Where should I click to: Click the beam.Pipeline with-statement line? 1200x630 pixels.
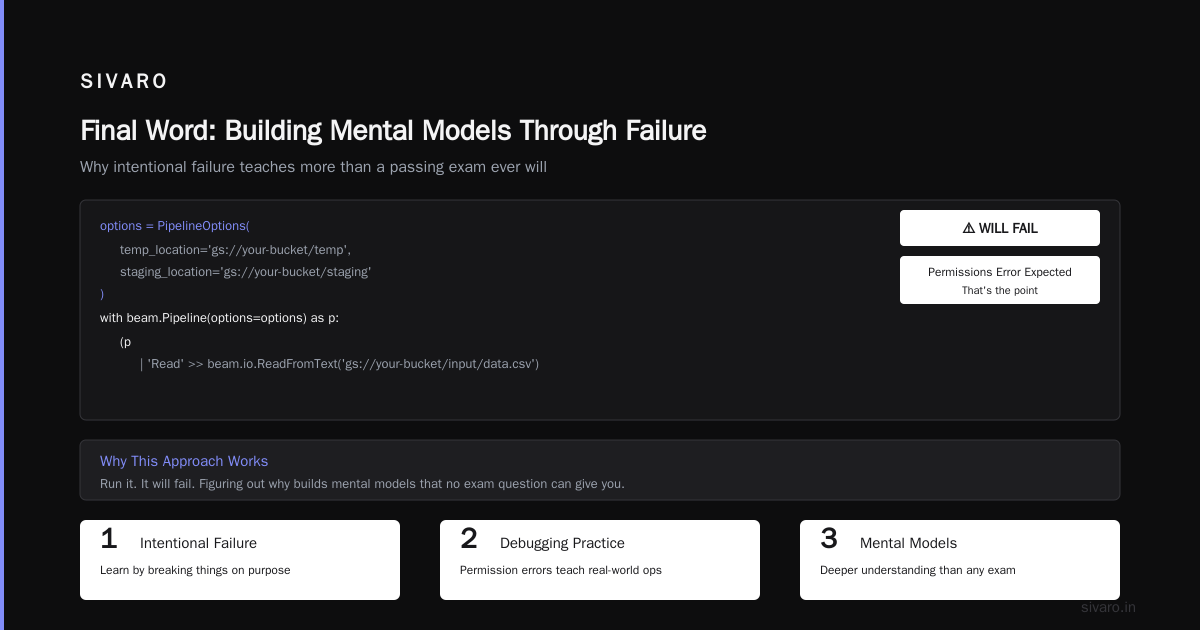click(220, 318)
